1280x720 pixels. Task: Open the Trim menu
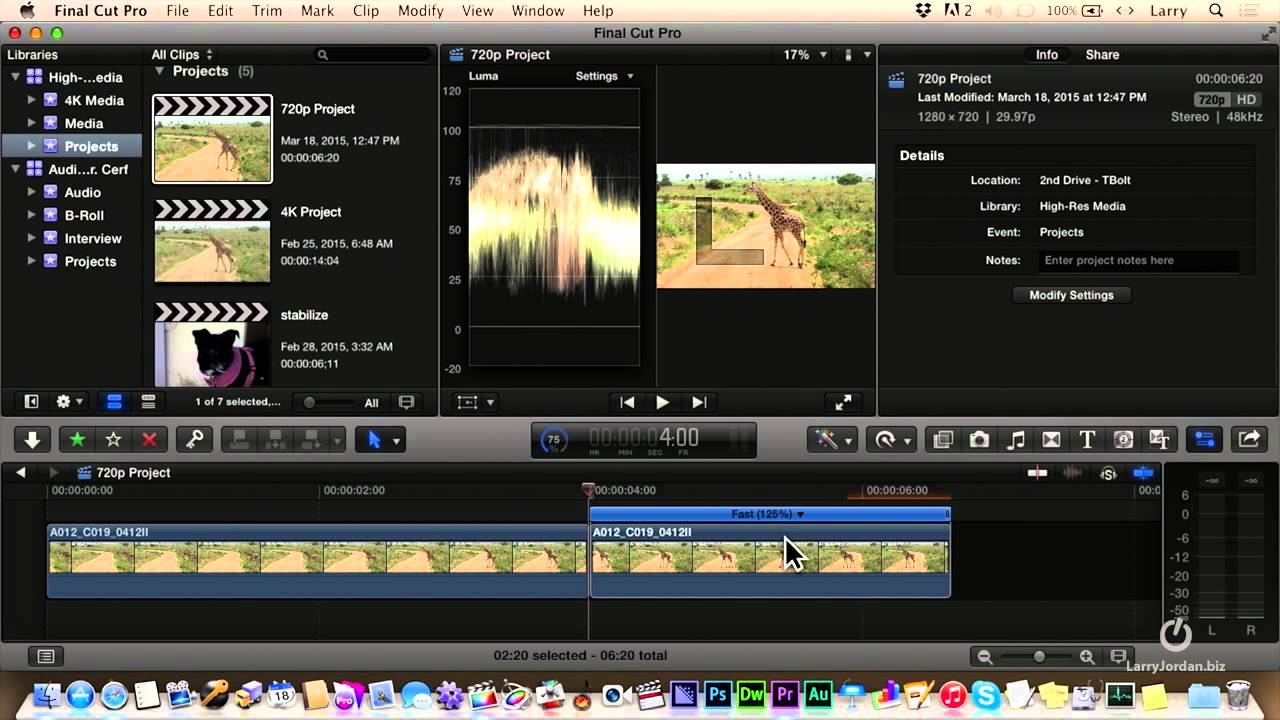point(267,11)
